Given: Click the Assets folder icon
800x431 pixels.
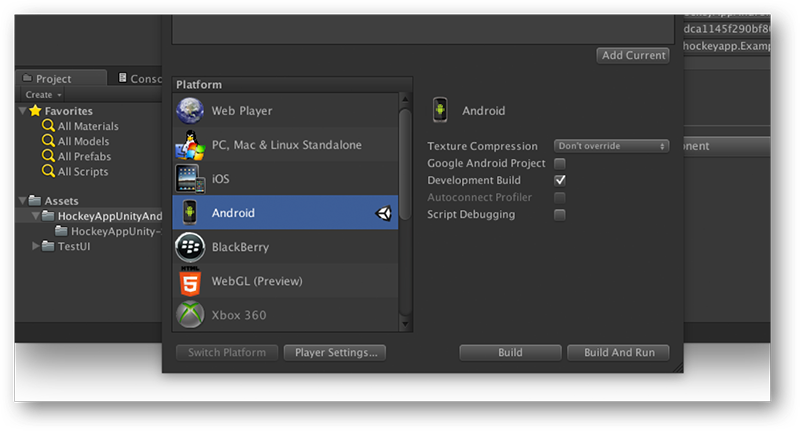Looking at the screenshot, I should (x=35, y=200).
